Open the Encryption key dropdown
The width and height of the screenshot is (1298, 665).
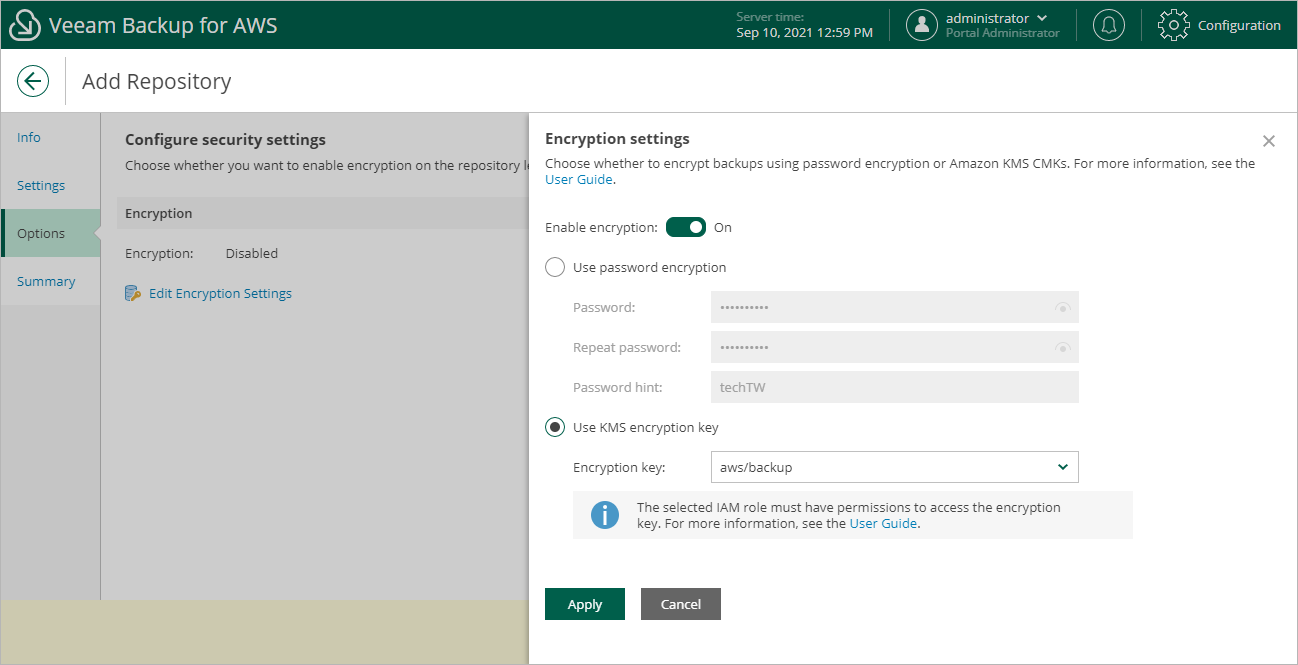[894, 467]
